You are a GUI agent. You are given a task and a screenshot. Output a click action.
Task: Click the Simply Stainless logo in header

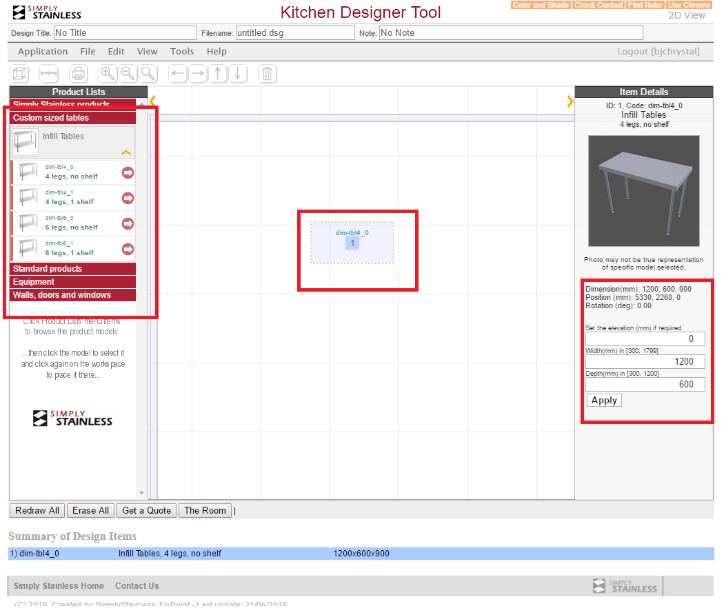pyautogui.click(x=47, y=12)
